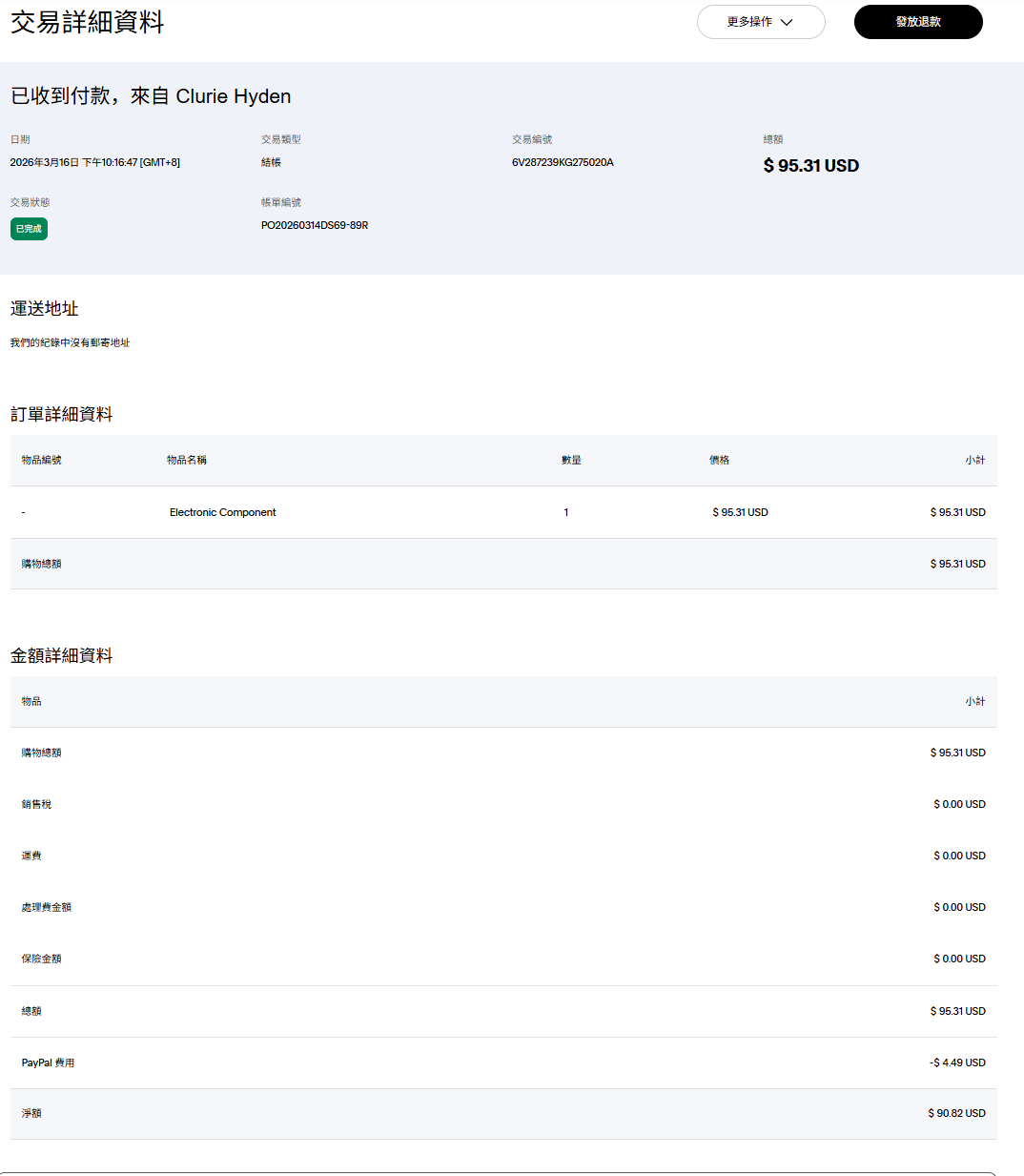The width and height of the screenshot is (1024, 1176).
Task: Click the bold $95.31 USD total amount
Action: (x=810, y=166)
